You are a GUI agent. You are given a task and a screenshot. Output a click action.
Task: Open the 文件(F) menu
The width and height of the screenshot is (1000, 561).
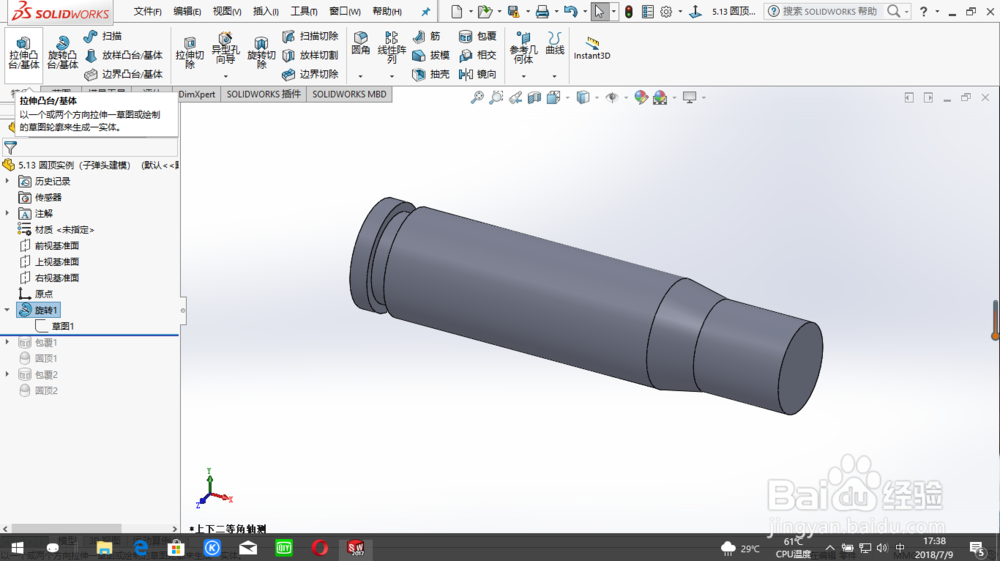point(147,11)
